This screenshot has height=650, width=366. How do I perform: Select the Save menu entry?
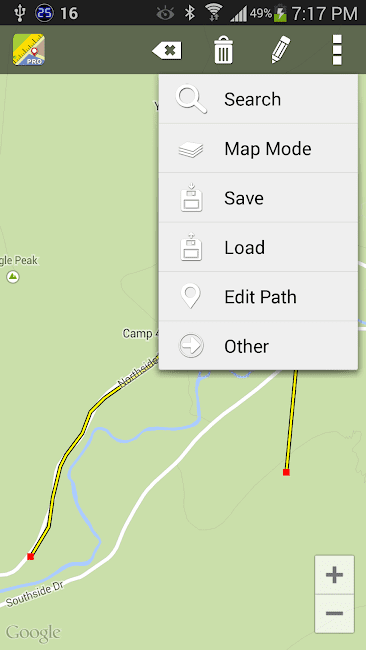point(258,198)
